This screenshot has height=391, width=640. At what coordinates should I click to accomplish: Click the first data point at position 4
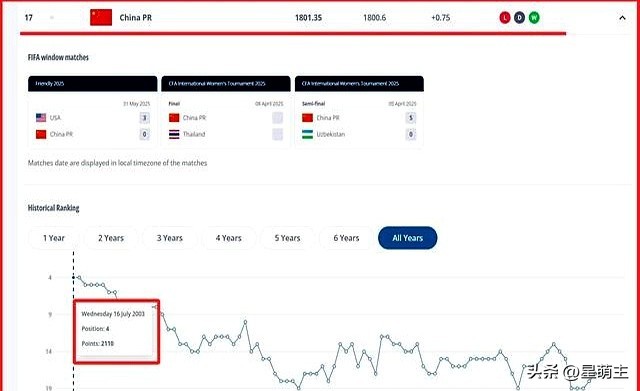click(x=79, y=278)
